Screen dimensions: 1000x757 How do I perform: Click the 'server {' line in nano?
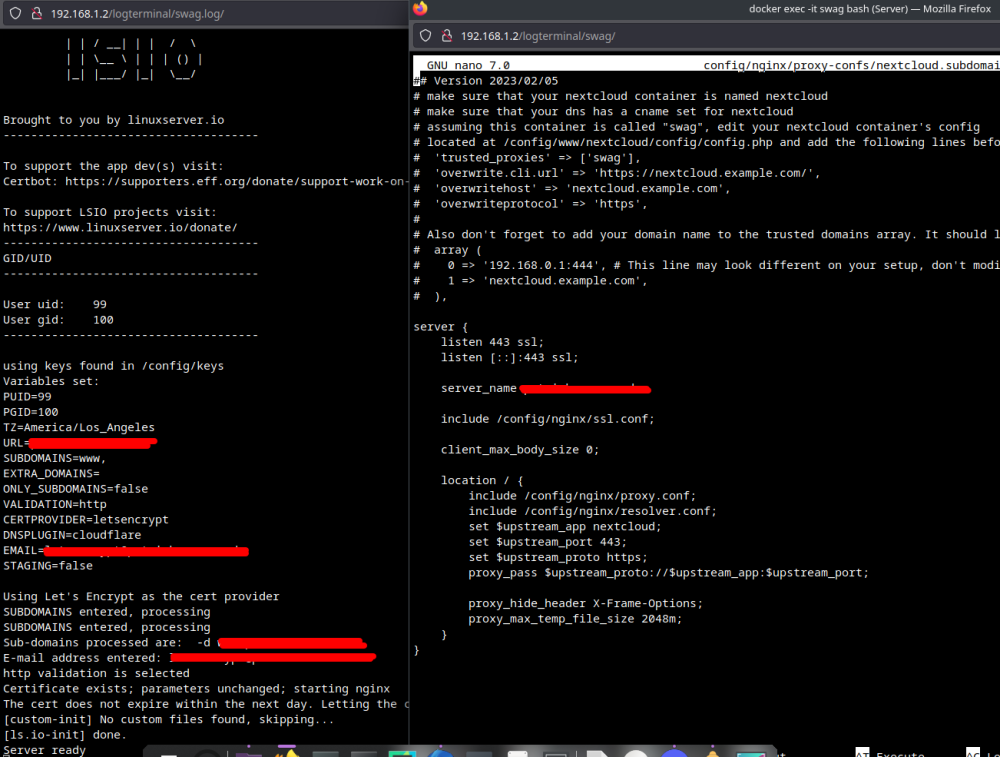coord(441,327)
